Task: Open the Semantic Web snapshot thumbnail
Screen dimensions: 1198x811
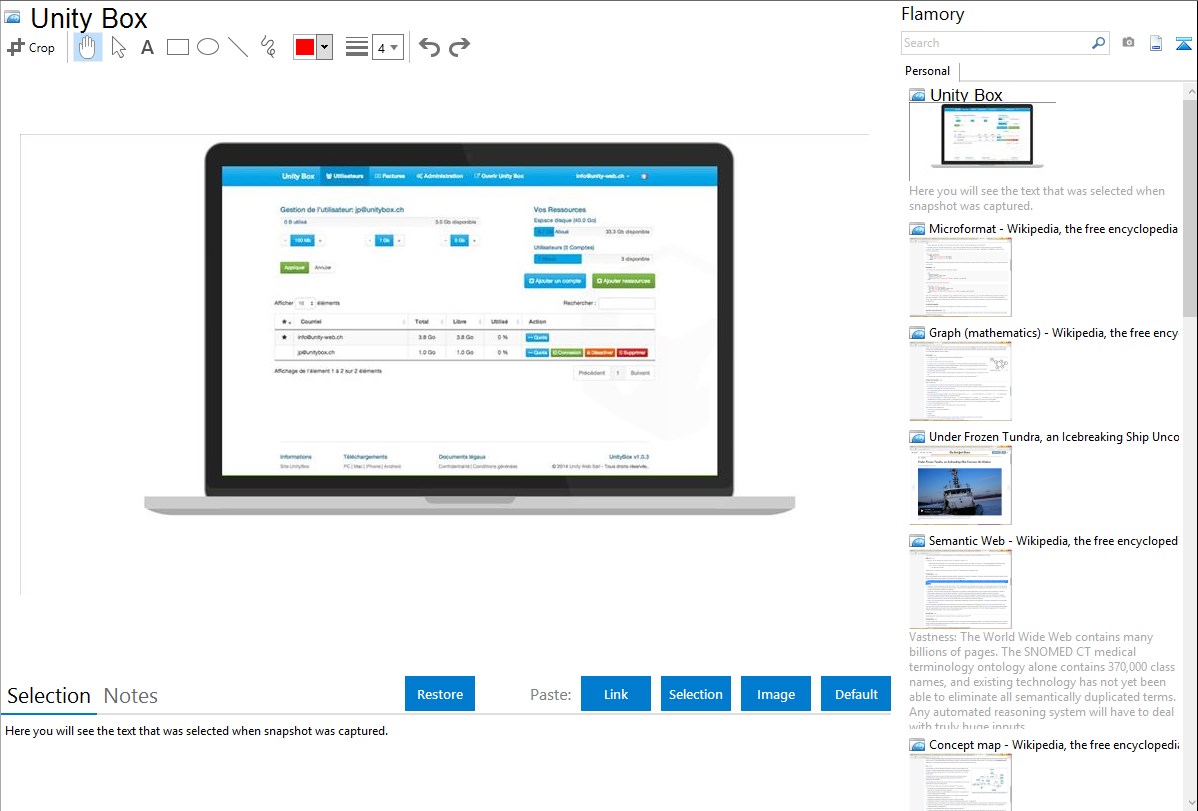Action: click(x=960, y=589)
